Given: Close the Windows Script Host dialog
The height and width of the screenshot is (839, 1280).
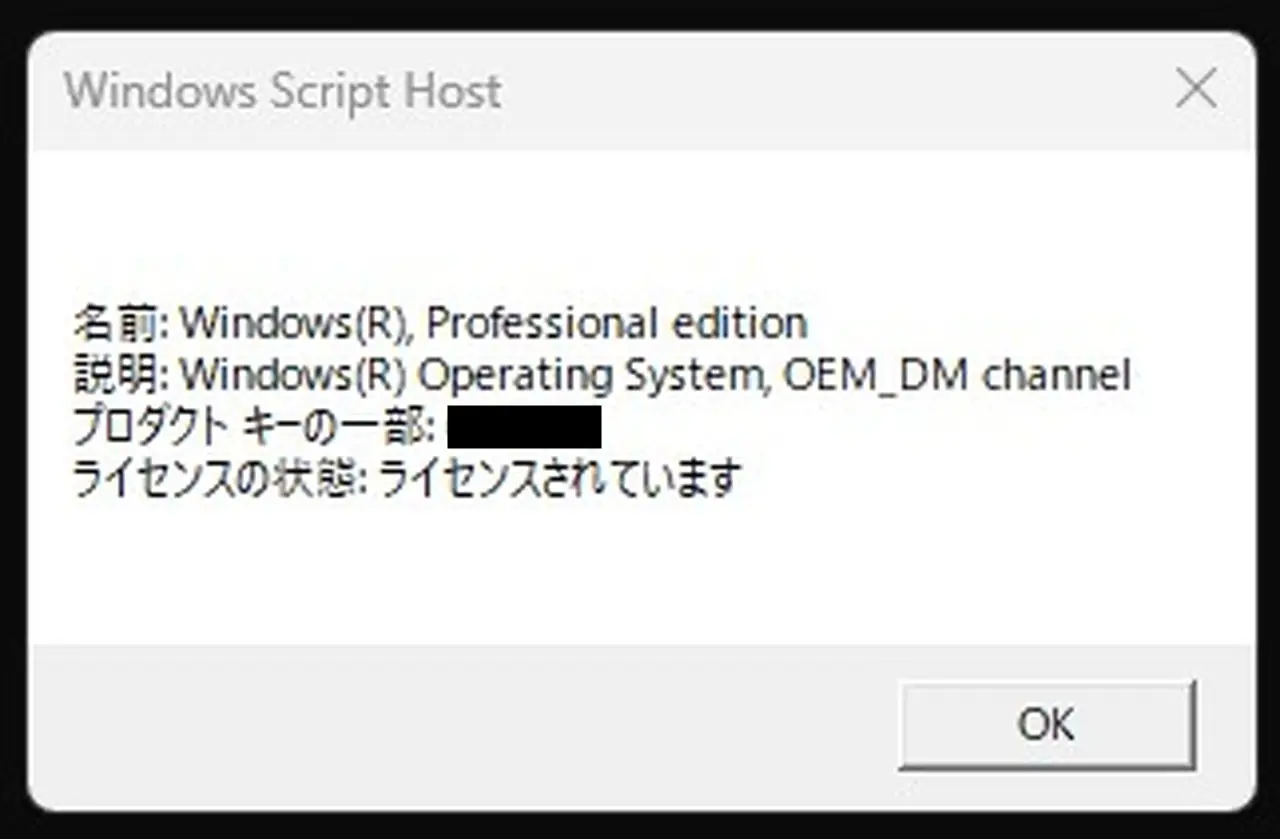Looking at the screenshot, I should (1195, 91).
